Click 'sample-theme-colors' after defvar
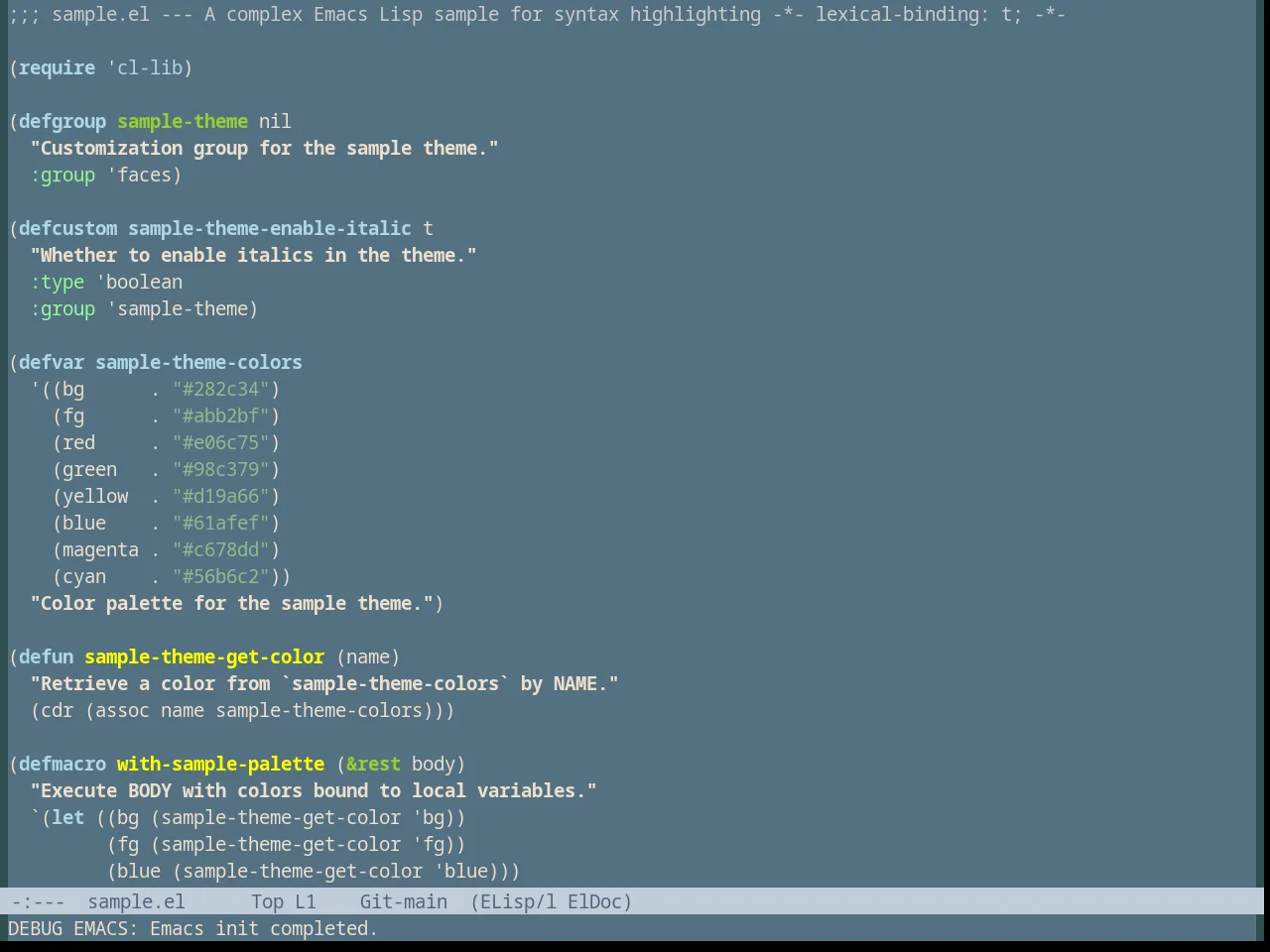Viewport: 1270px width, 952px height. 198,362
